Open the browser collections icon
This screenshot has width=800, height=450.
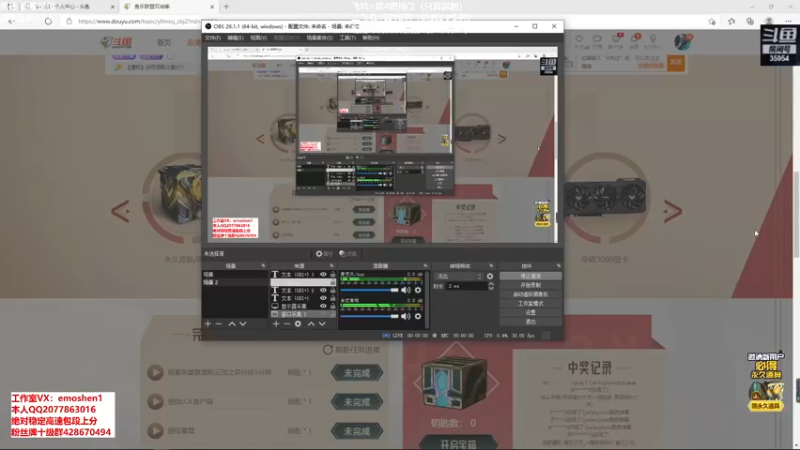pos(749,21)
